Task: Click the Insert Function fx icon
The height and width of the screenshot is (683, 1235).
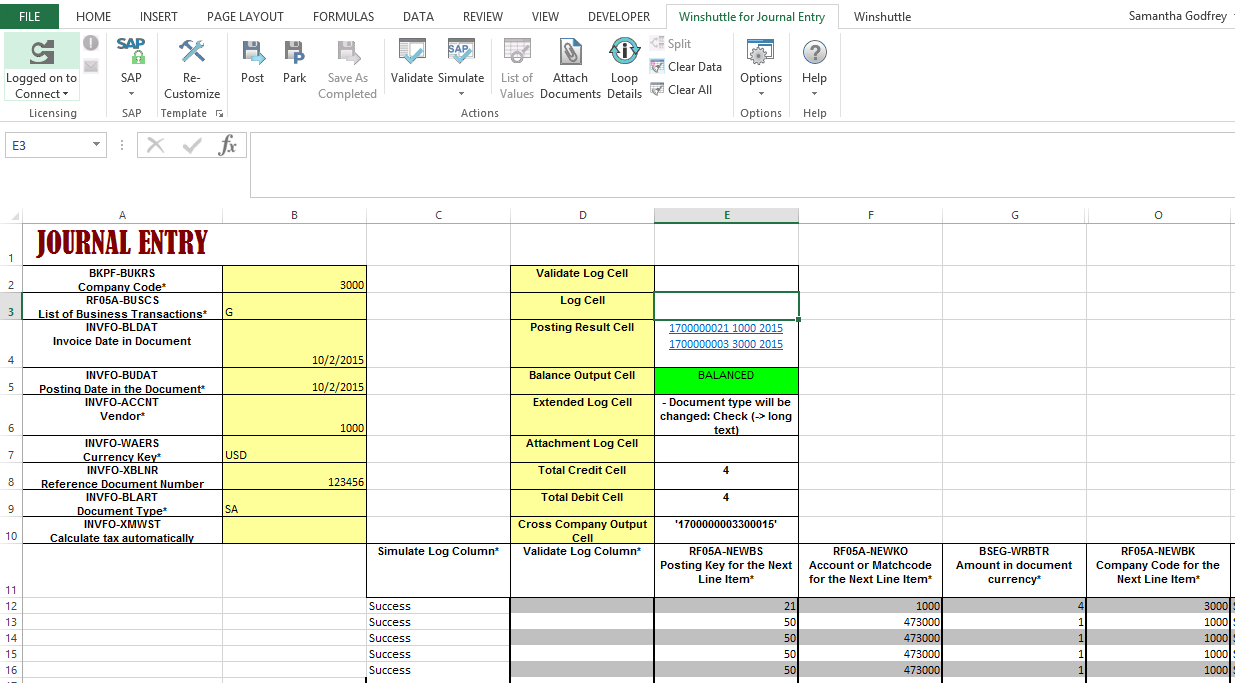Action: pyautogui.click(x=228, y=146)
